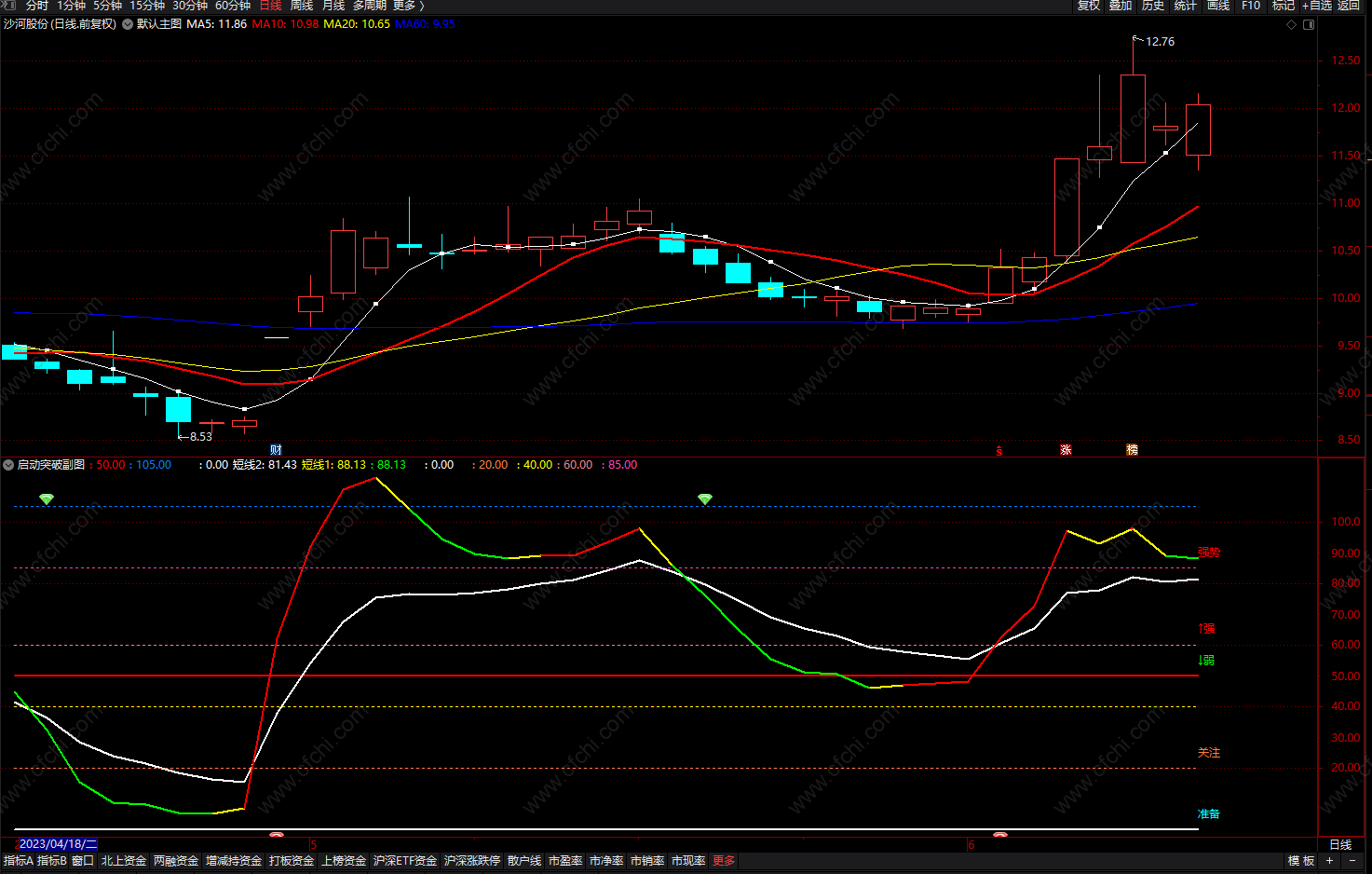Switch to the 分时 intraday chart

tap(36, 6)
